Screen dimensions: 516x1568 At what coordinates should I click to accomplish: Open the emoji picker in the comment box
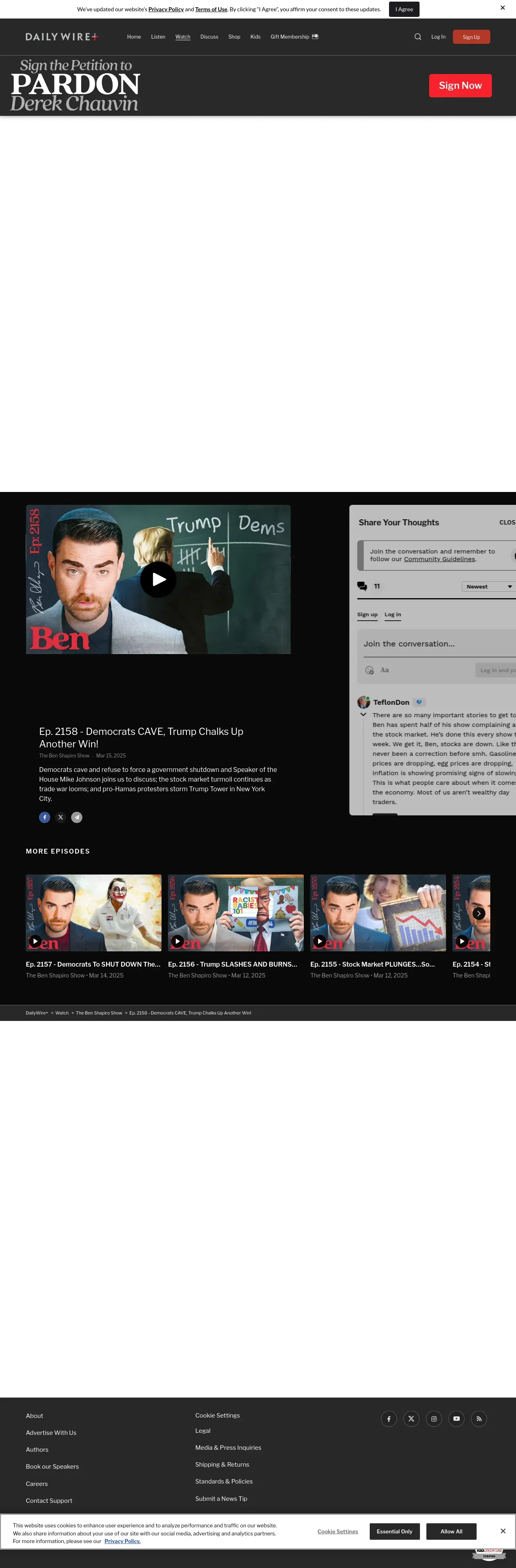click(x=369, y=670)
